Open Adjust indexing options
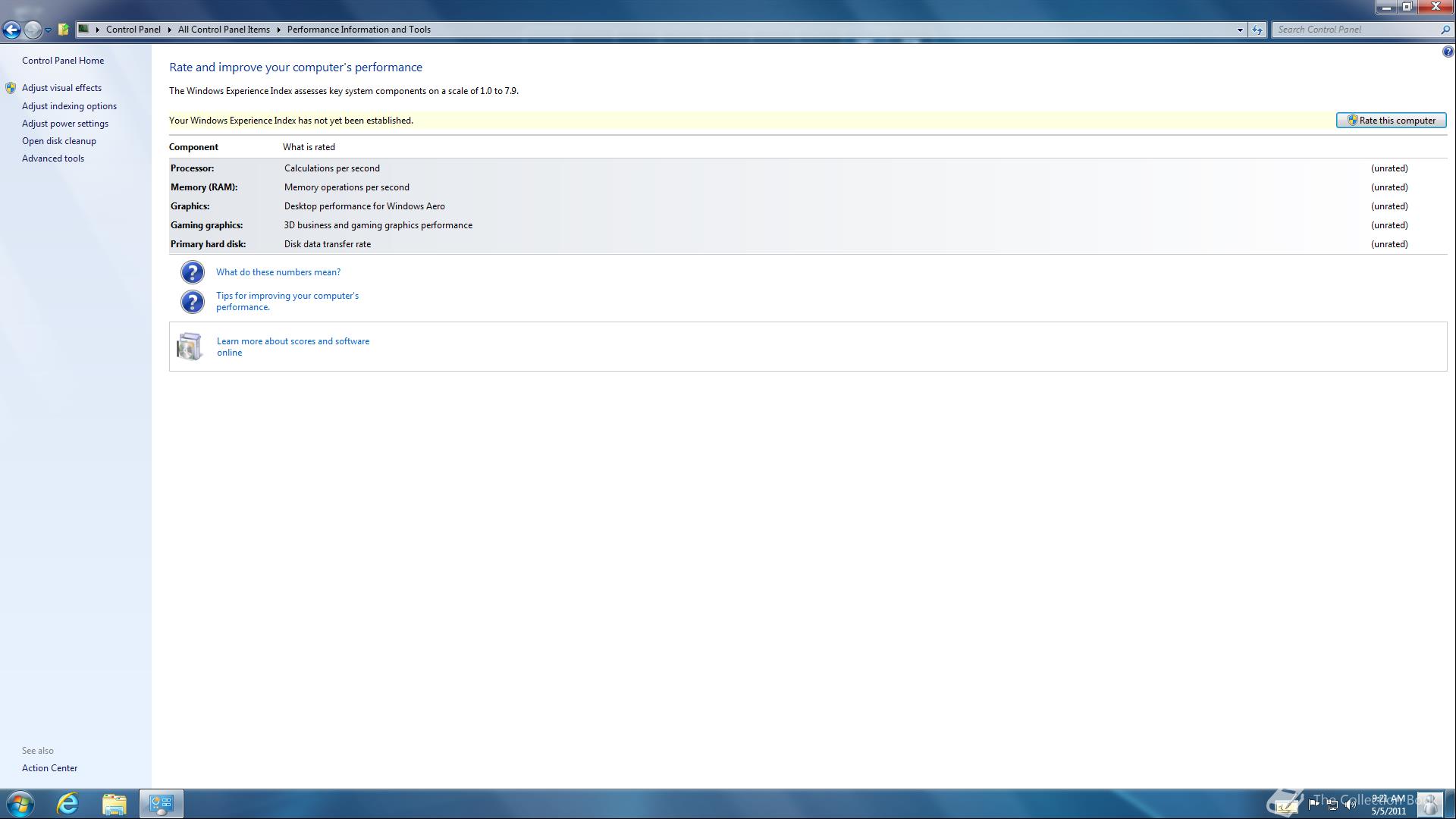1456x819 pixels. tap(69, 106)
